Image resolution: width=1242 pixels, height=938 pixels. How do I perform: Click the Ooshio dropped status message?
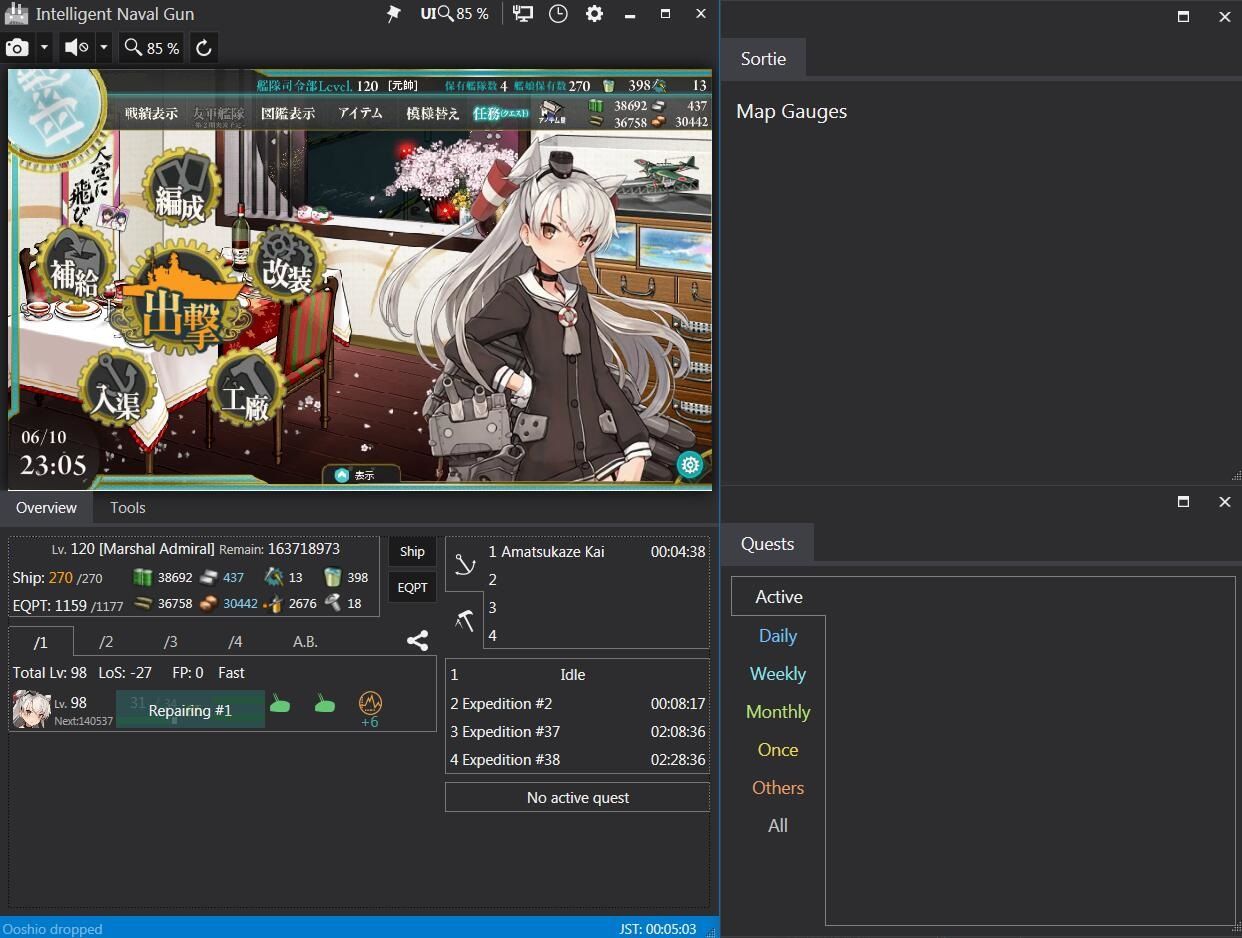[x=53, y=929]
